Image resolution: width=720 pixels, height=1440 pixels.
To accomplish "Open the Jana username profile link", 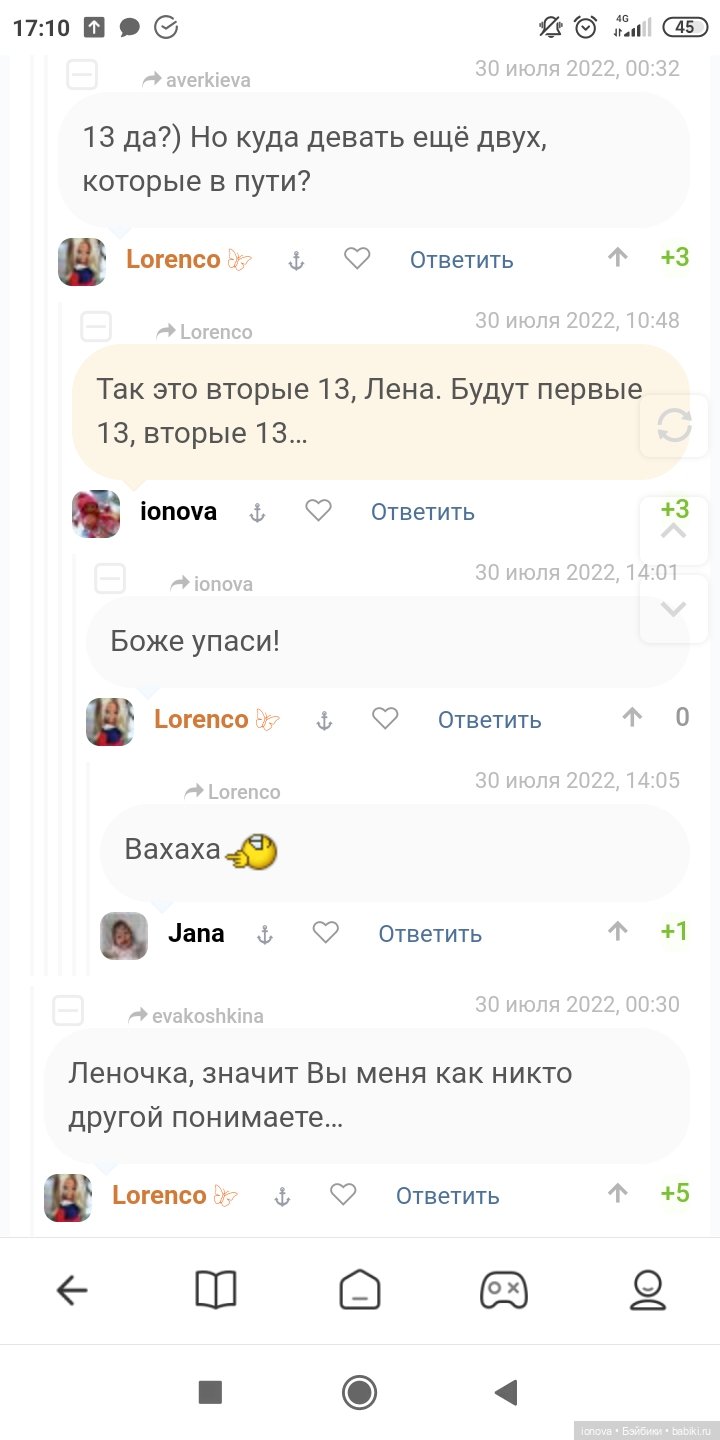I will pos(196,933).
